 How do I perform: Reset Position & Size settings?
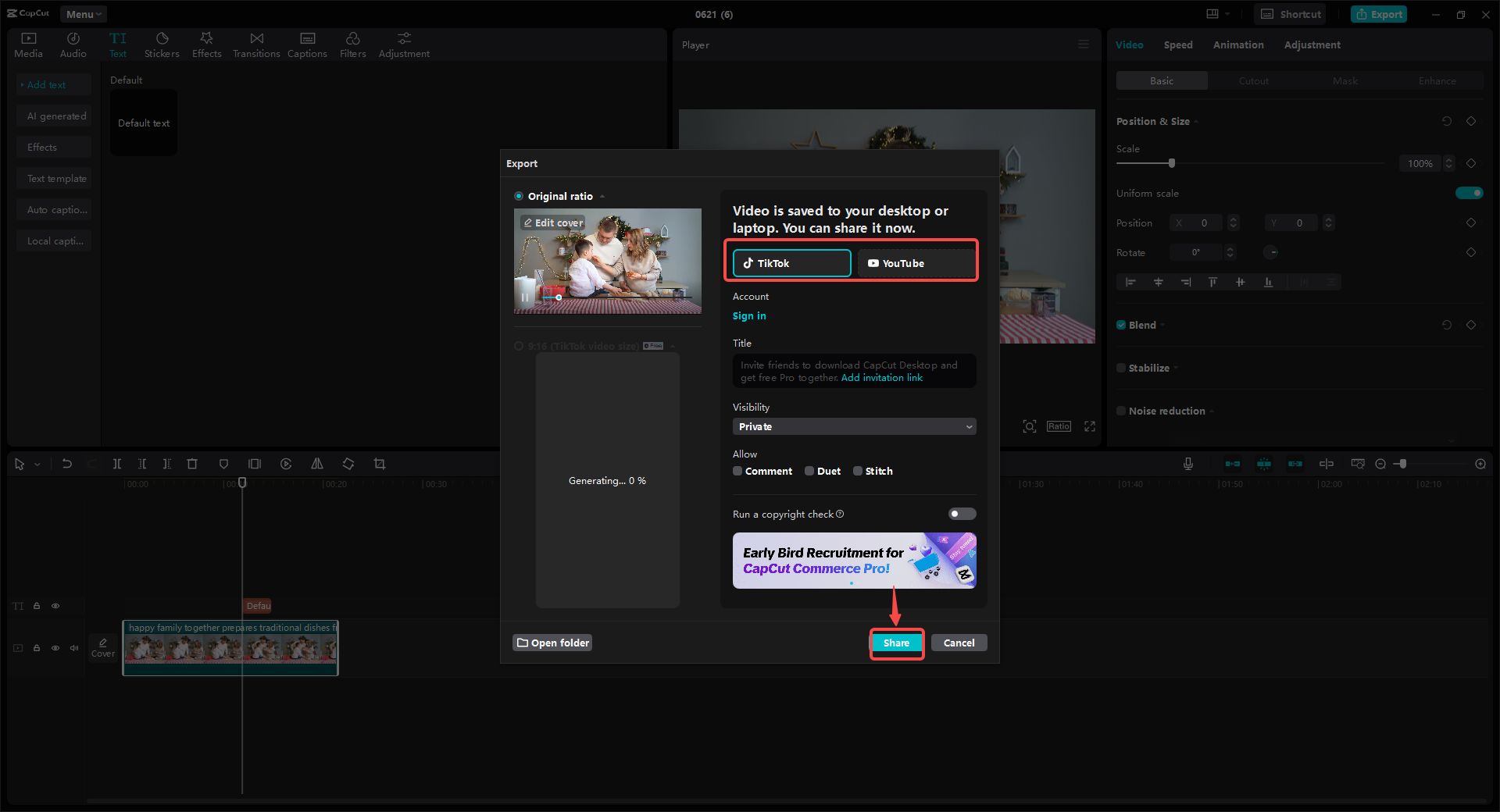[1447, 121]
